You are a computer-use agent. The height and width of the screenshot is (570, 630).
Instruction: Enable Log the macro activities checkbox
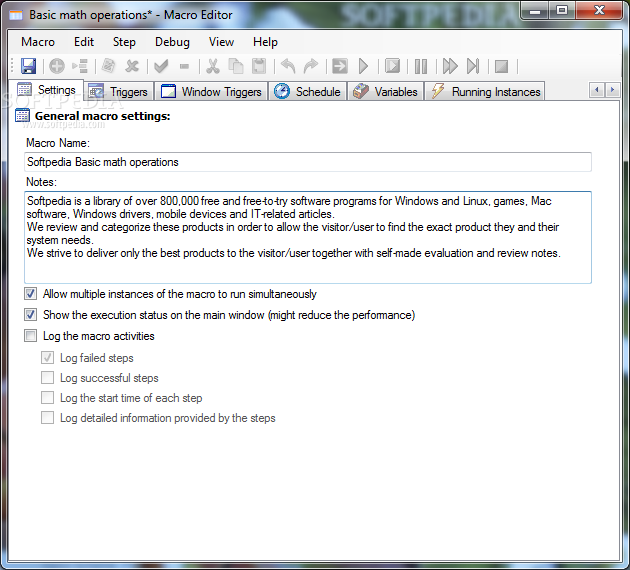coord(31,335)
